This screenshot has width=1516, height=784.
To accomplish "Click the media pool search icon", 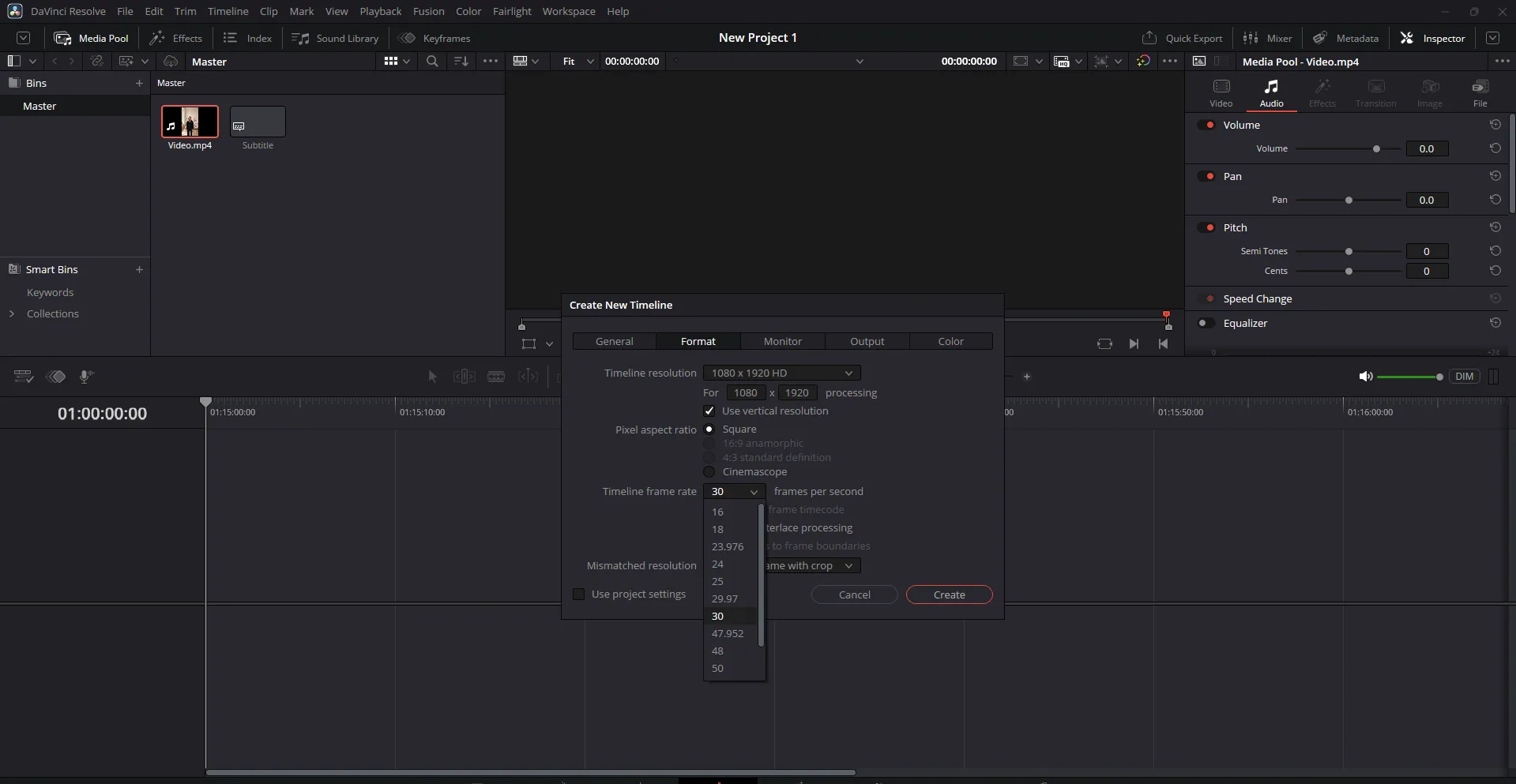I will 432,61.
